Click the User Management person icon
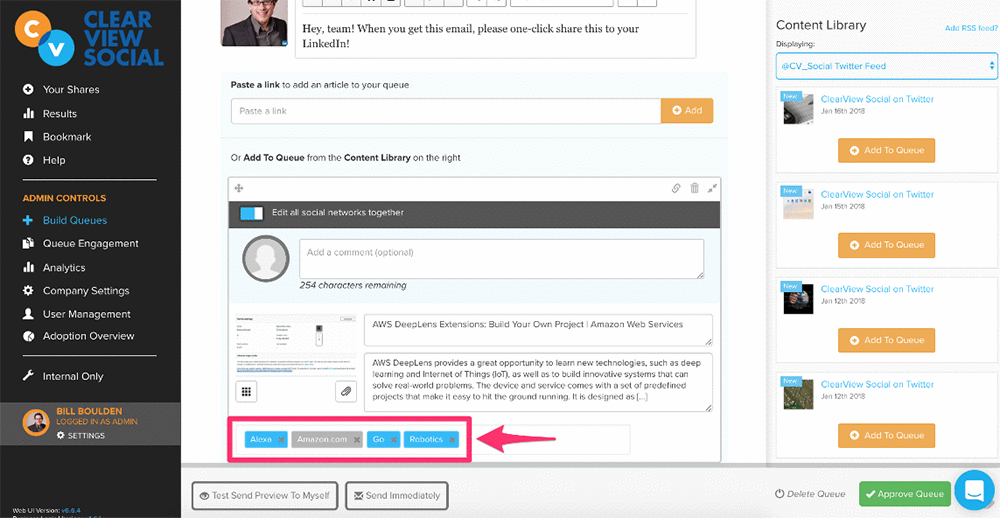This screenshot has height=518, width=1000. (28, 314)
